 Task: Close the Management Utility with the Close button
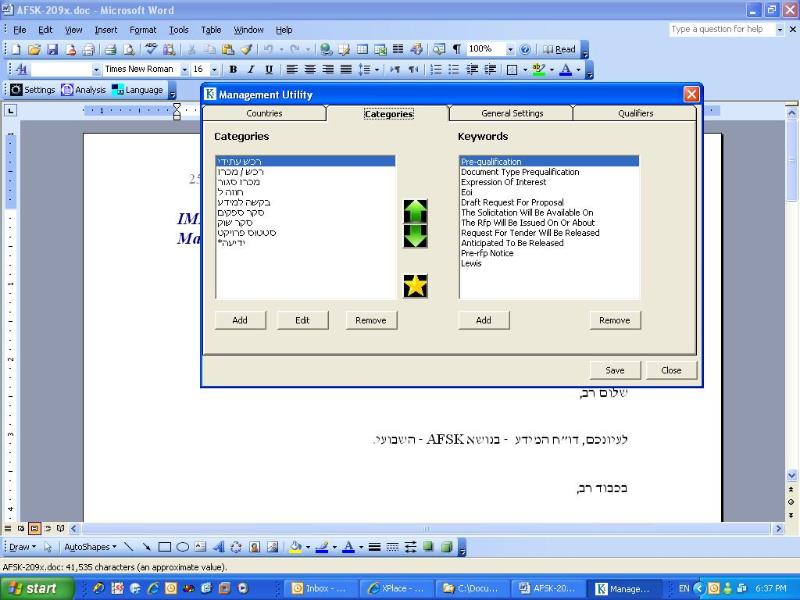tap(671, 370)
